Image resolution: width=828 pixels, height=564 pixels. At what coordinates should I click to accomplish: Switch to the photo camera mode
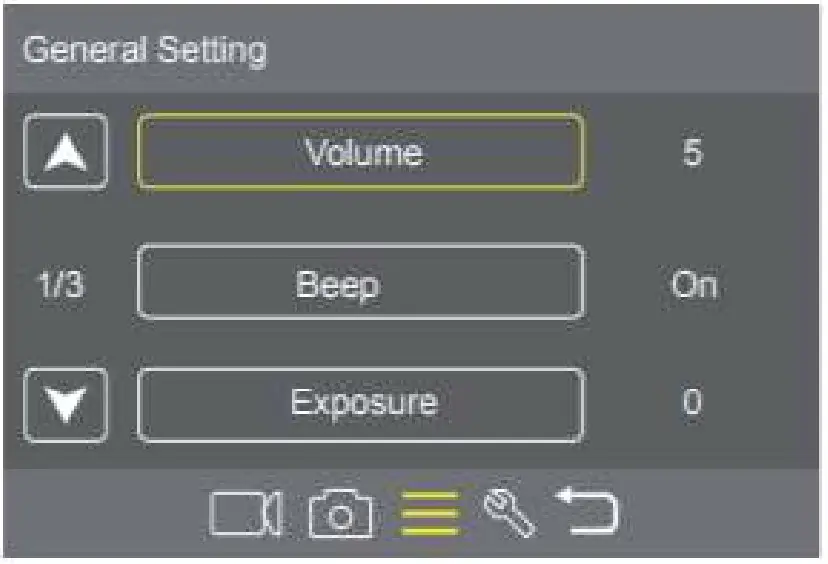[340, 514]
